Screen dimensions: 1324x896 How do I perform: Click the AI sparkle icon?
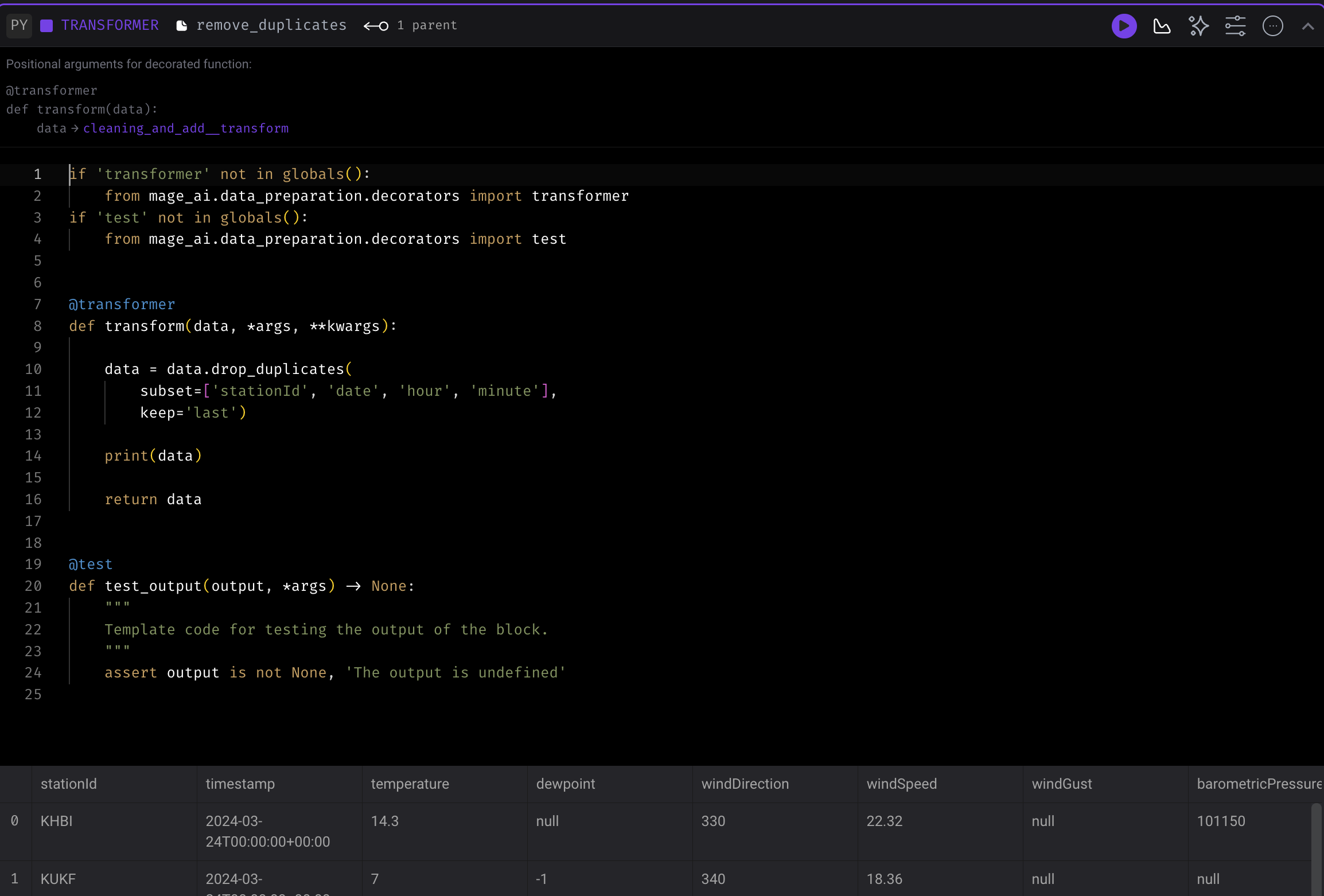[1198, 26]
